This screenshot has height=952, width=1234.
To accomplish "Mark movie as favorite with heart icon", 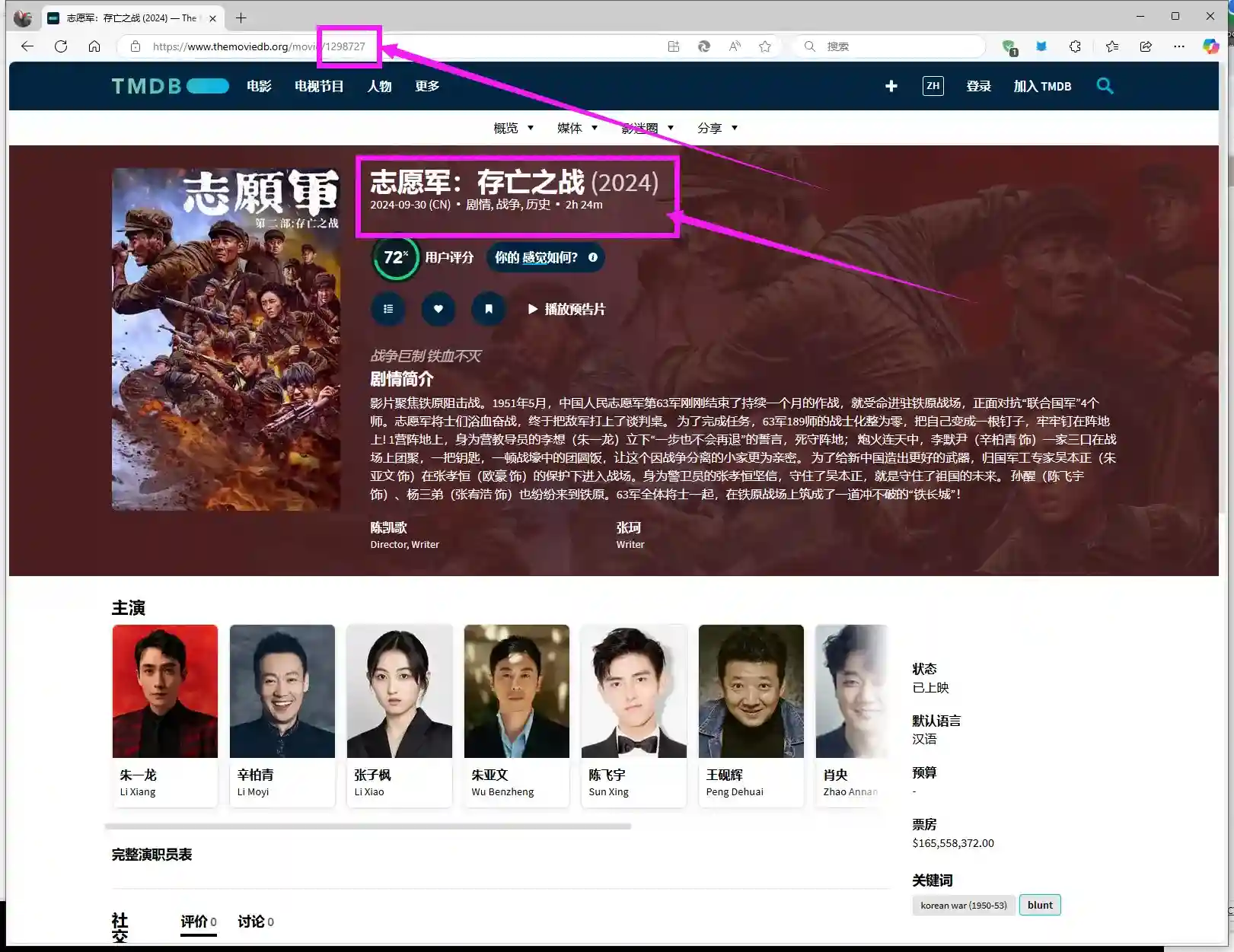I will point(438,309).
